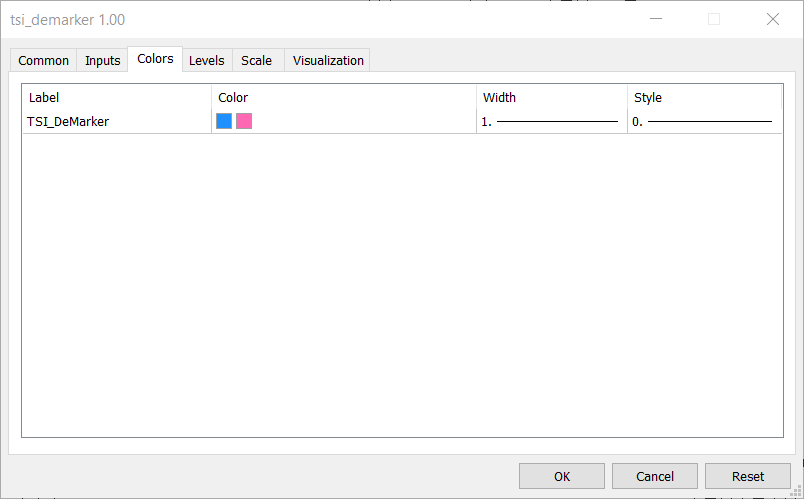Click the Width column header
The width and height of the screenshot is (804, 499).
[552, 97]
